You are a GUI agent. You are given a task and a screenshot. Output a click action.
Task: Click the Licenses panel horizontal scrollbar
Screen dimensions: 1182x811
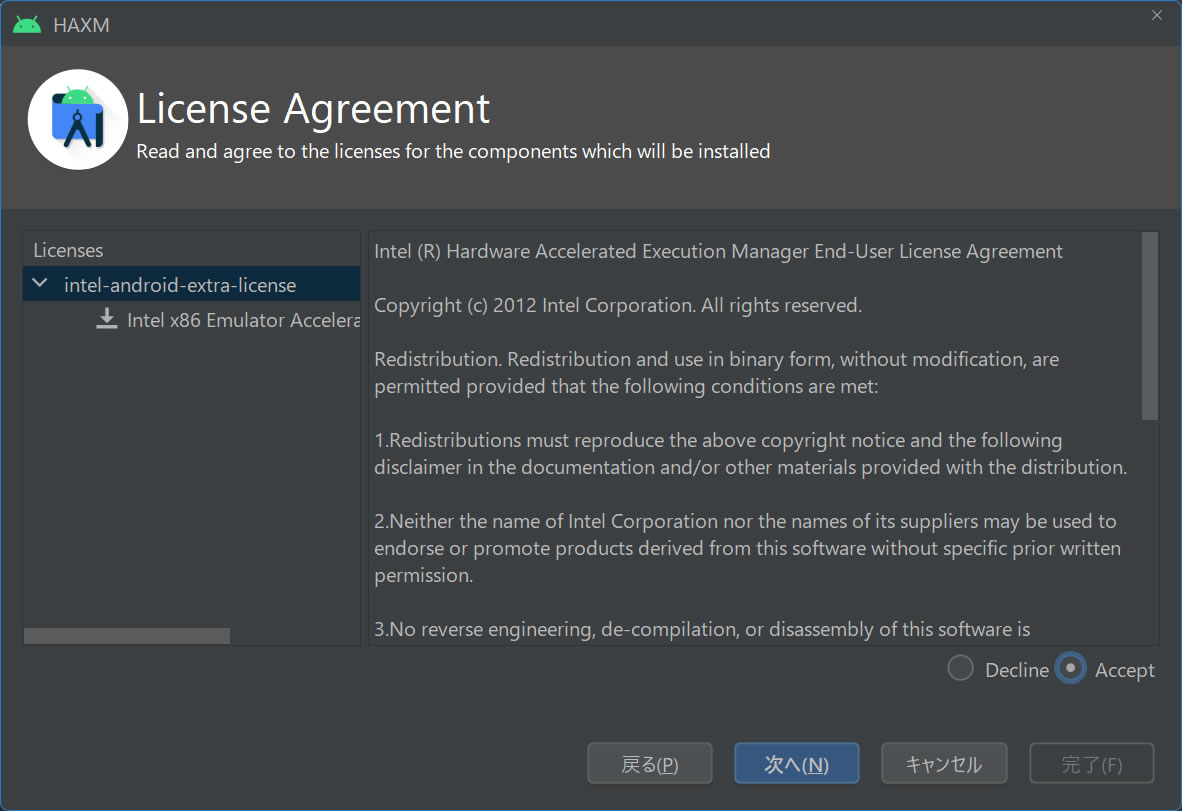[x=127, y=636]
